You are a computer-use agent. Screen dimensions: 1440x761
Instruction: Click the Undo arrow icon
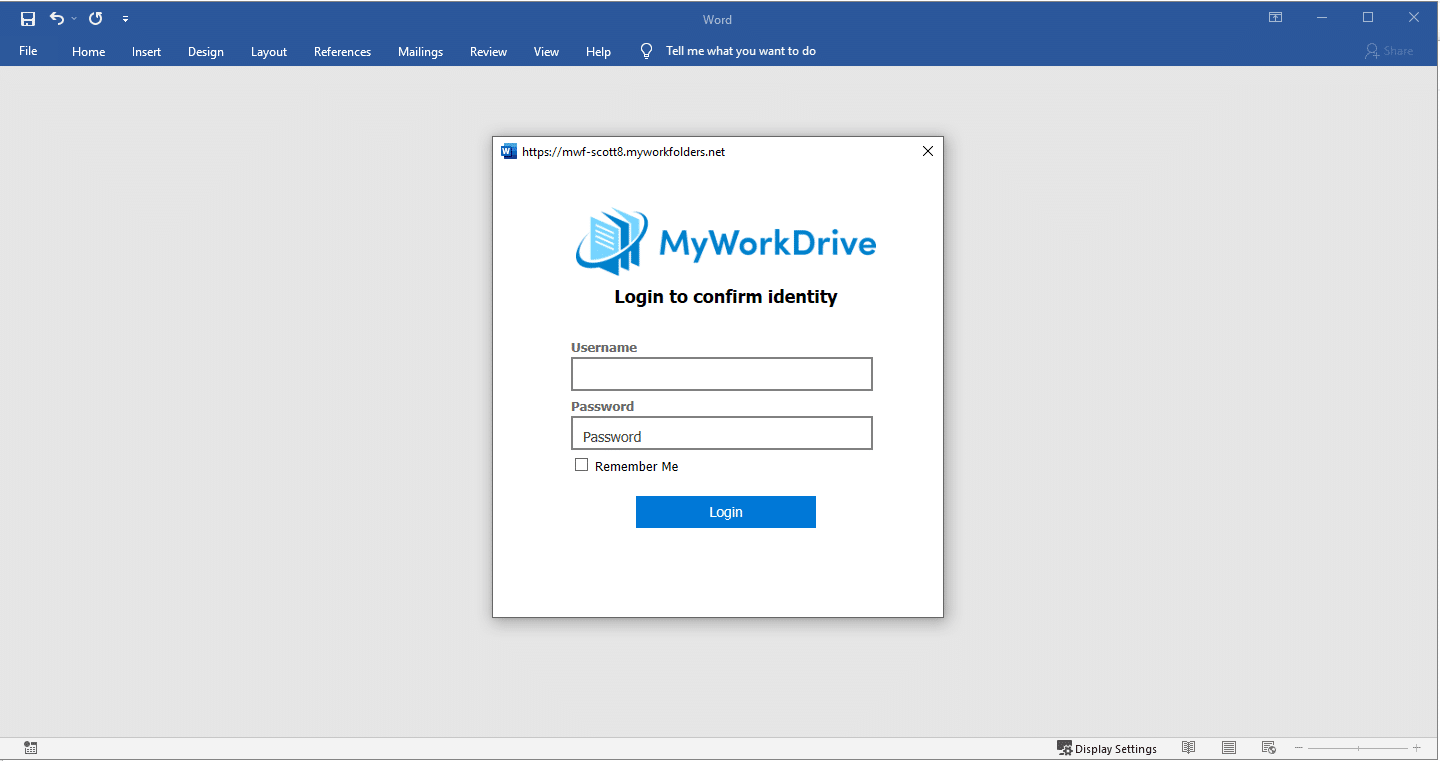[x=57, y=19]
